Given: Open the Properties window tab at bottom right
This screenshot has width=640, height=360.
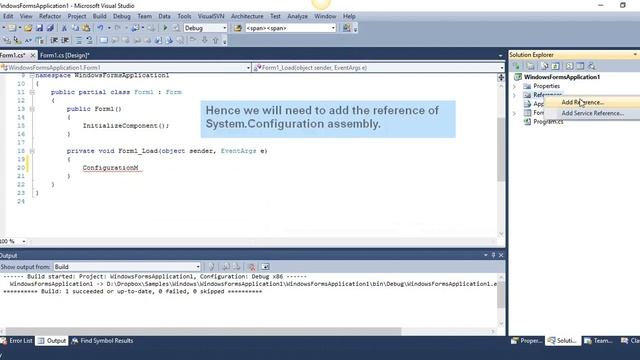Looking at the screenshot, I should pyautogui.click(x=527, y=340).
